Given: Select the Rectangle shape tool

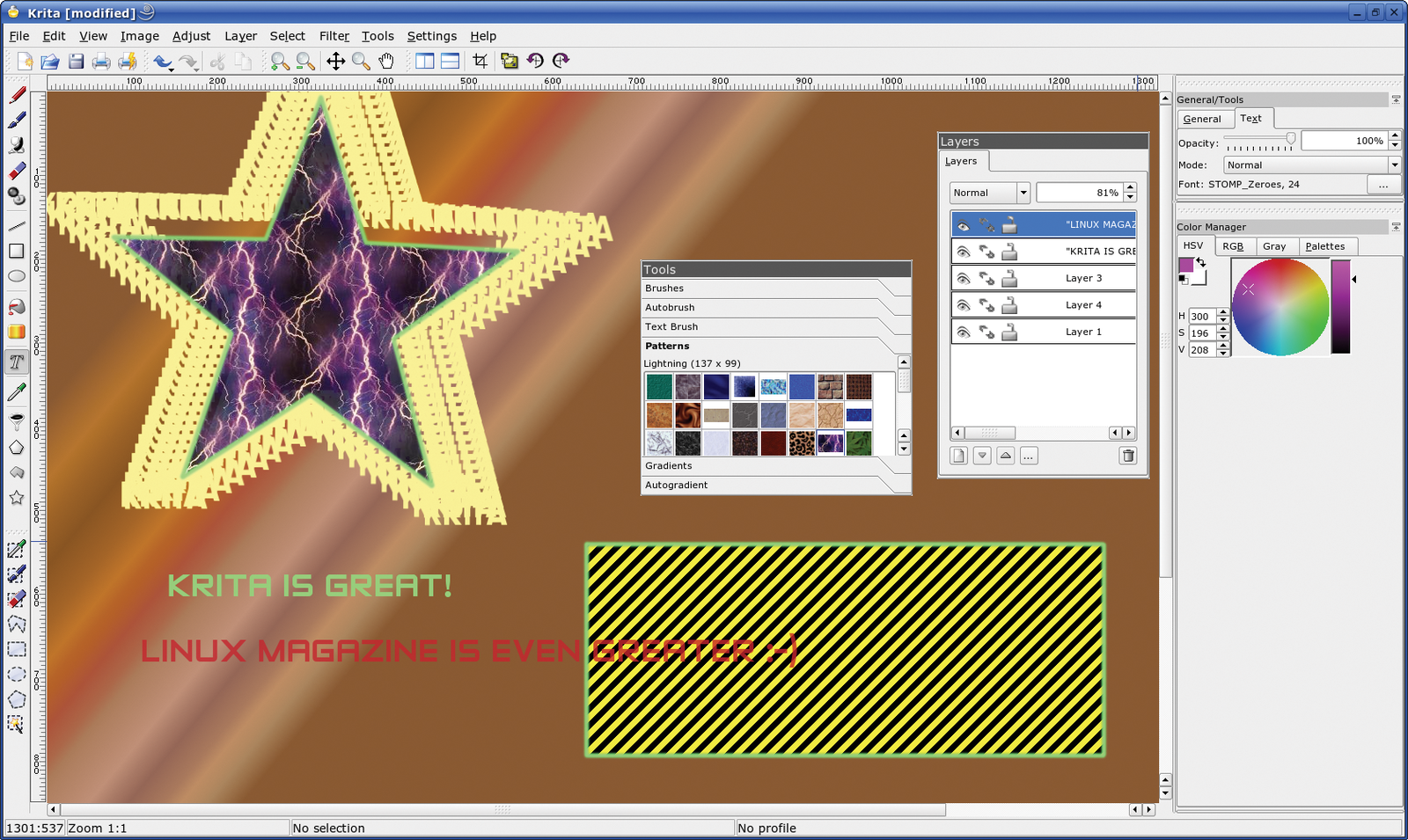Looking at the screenshot, I should click(x=17, y=251).
